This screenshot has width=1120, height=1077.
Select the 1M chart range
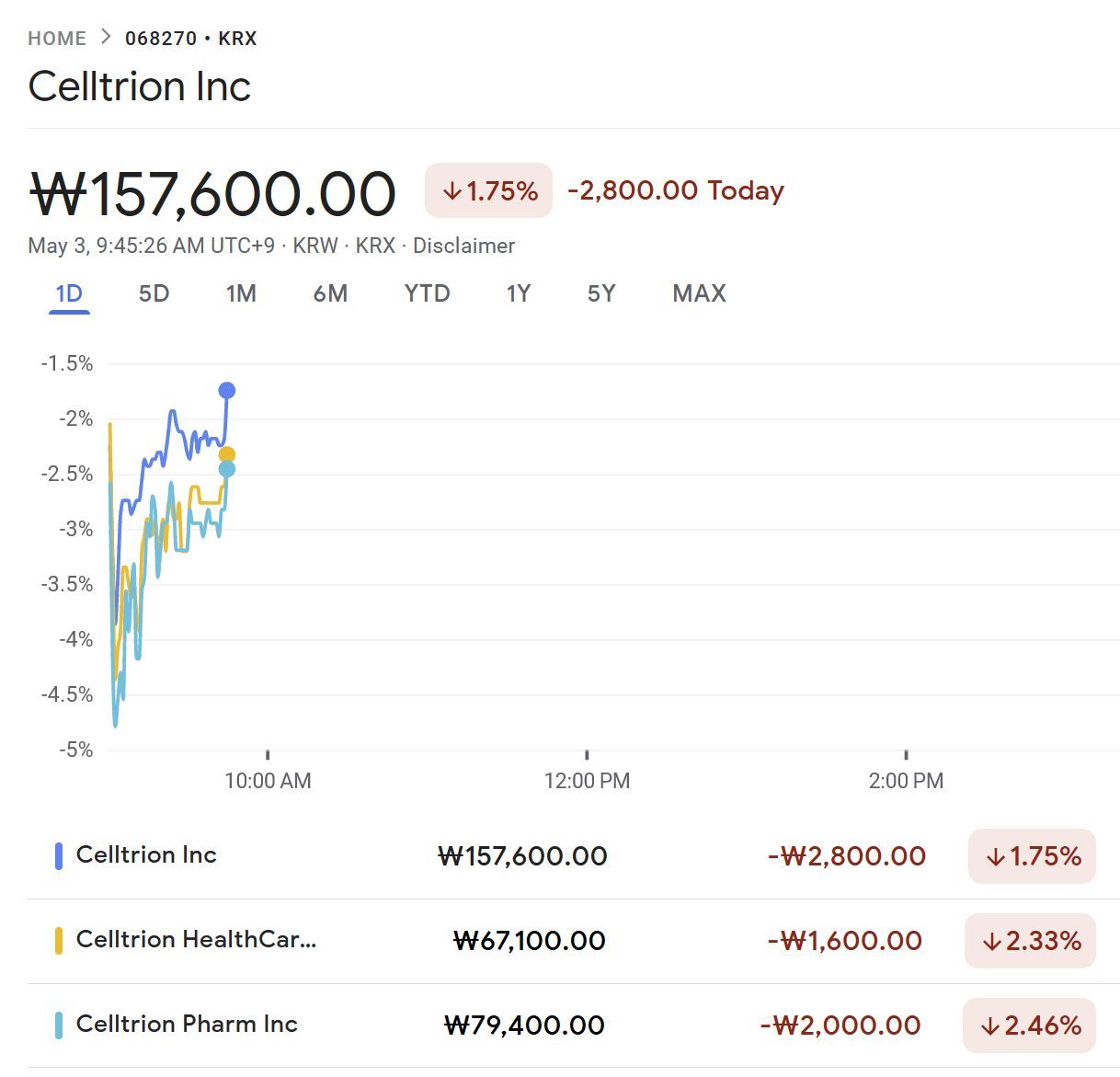tap(241, 293)
